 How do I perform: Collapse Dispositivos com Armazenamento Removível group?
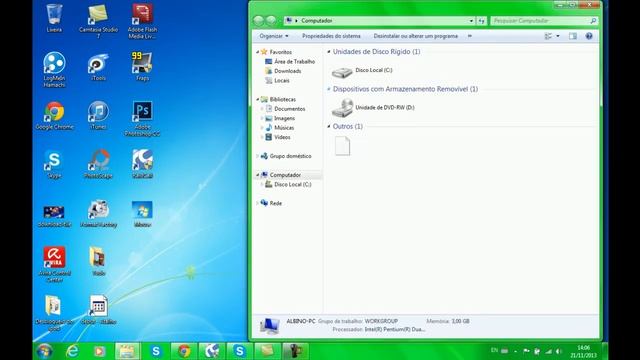(329, 89)
